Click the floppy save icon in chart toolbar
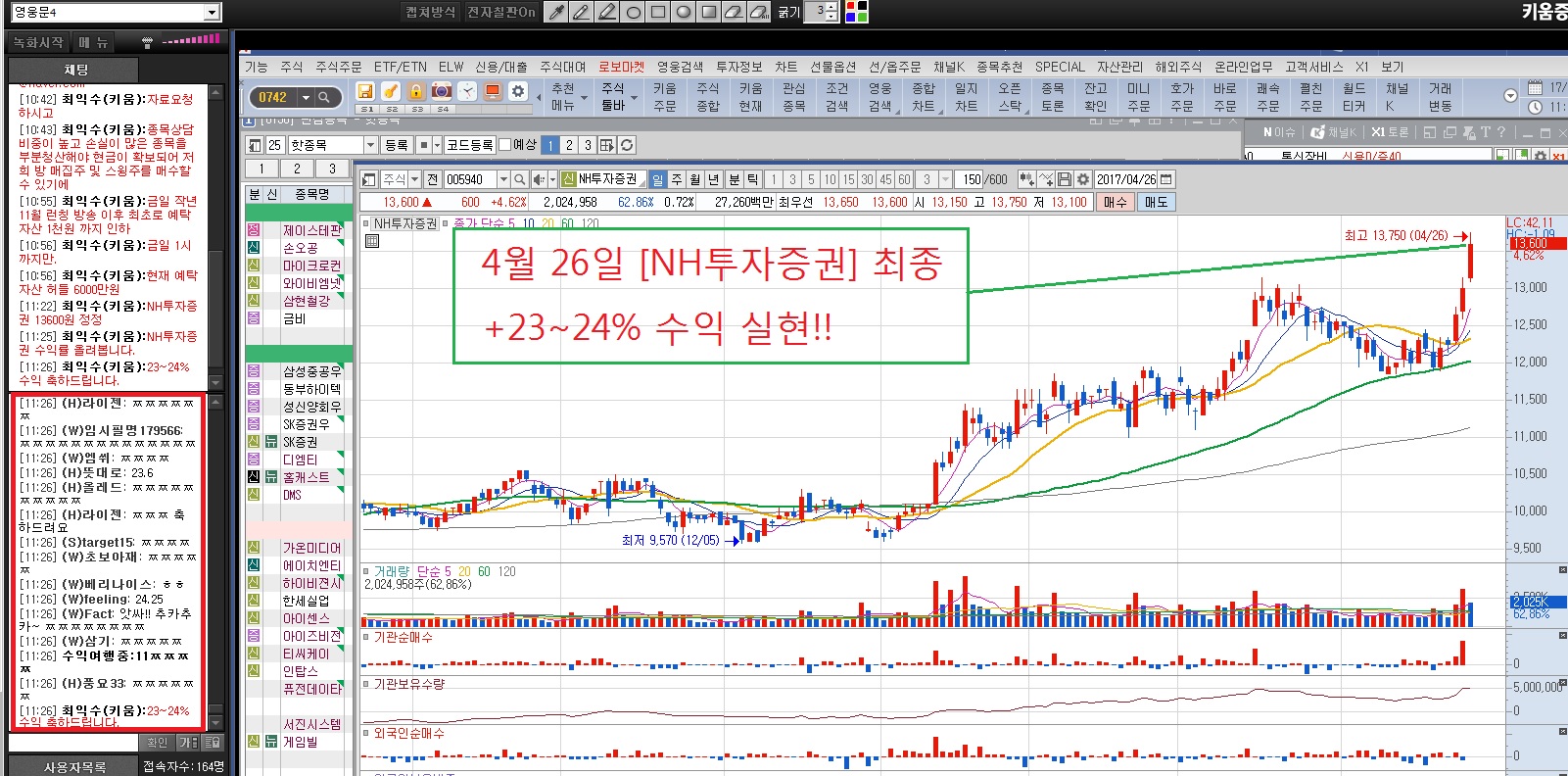Screen dimensions: 1568x776 coord(1065,179)
